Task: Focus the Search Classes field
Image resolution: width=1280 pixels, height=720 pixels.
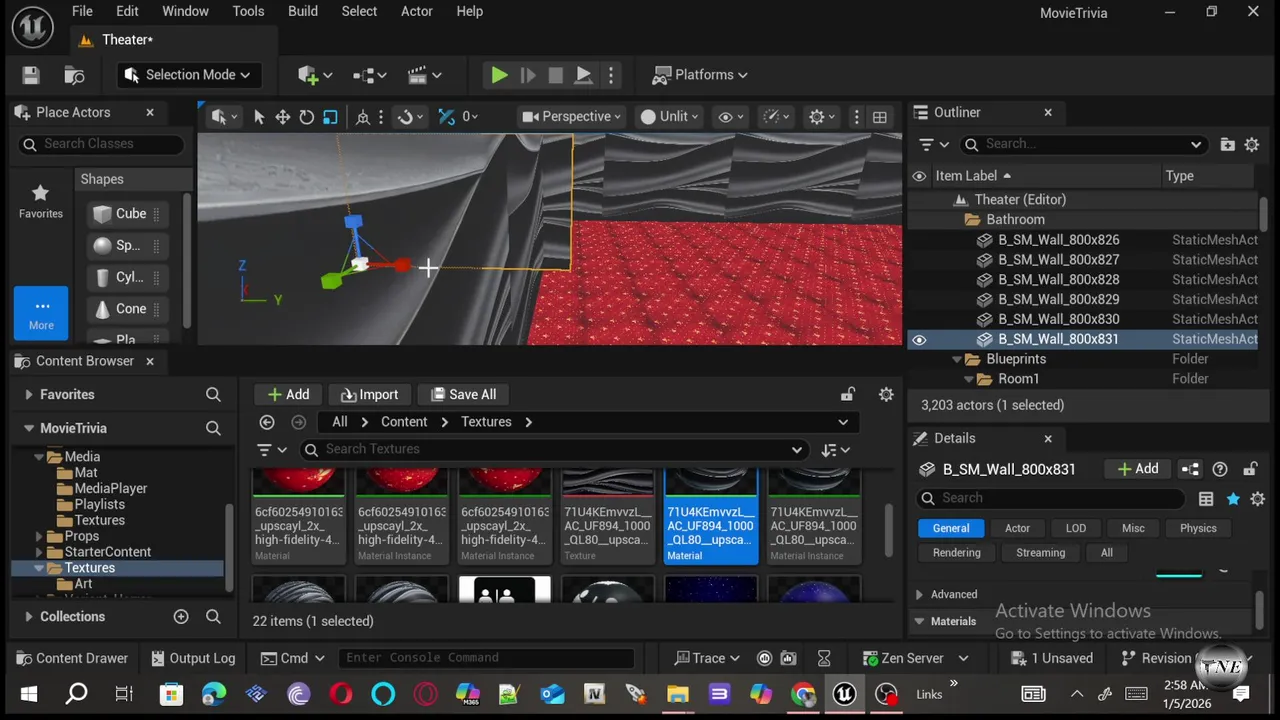Action: [x=100, y=144]
